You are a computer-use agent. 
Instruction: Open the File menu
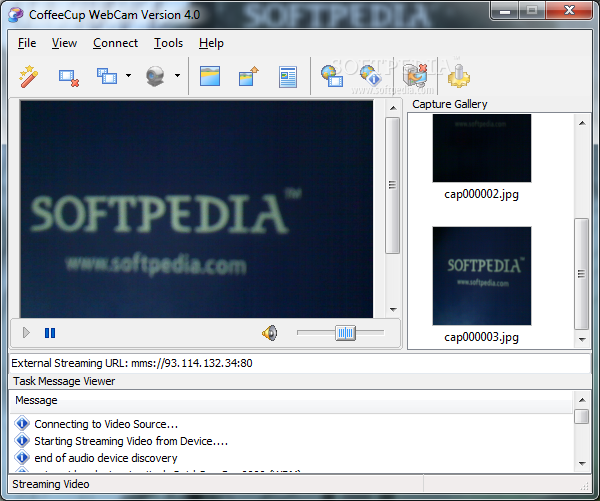[27, 43]
